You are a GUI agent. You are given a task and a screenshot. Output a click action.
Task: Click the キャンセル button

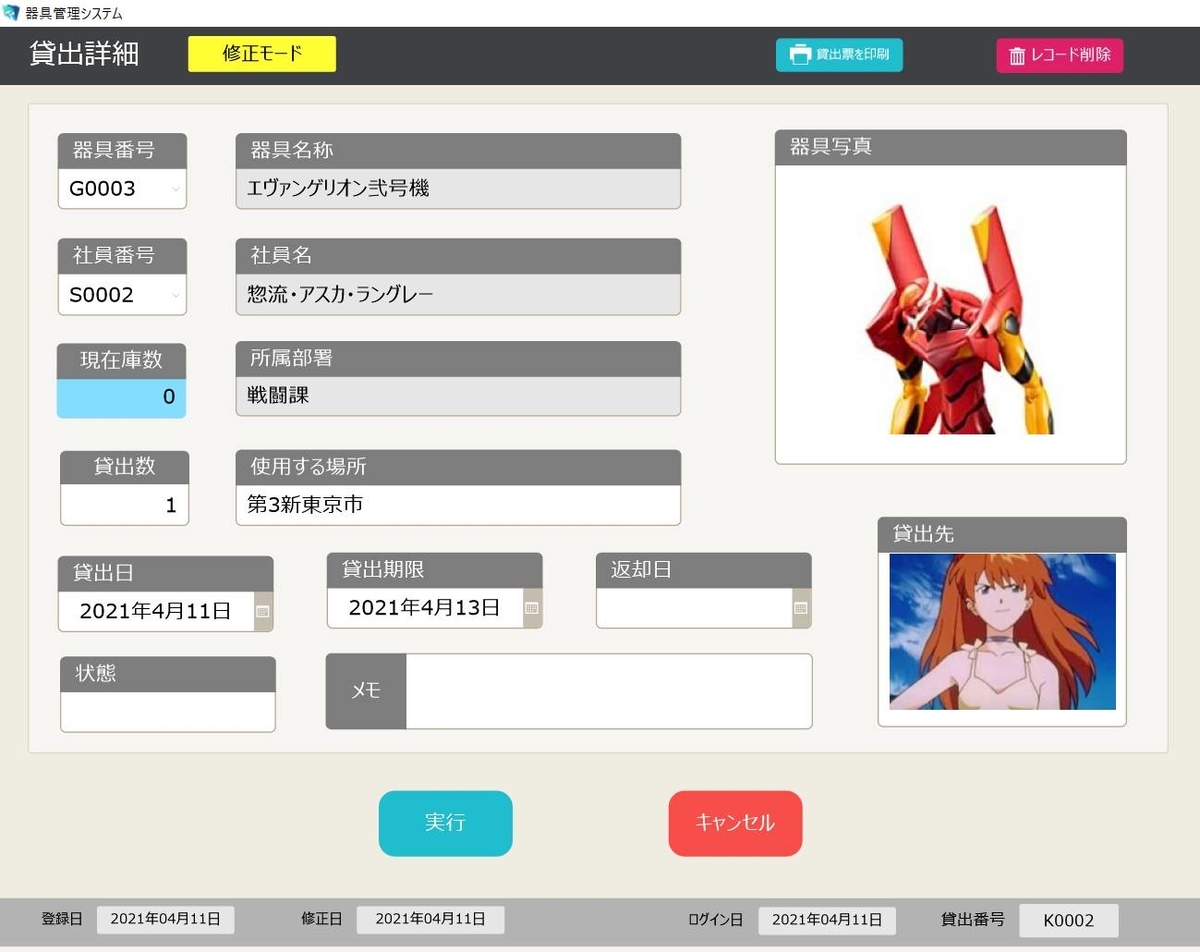click(735, 823)
